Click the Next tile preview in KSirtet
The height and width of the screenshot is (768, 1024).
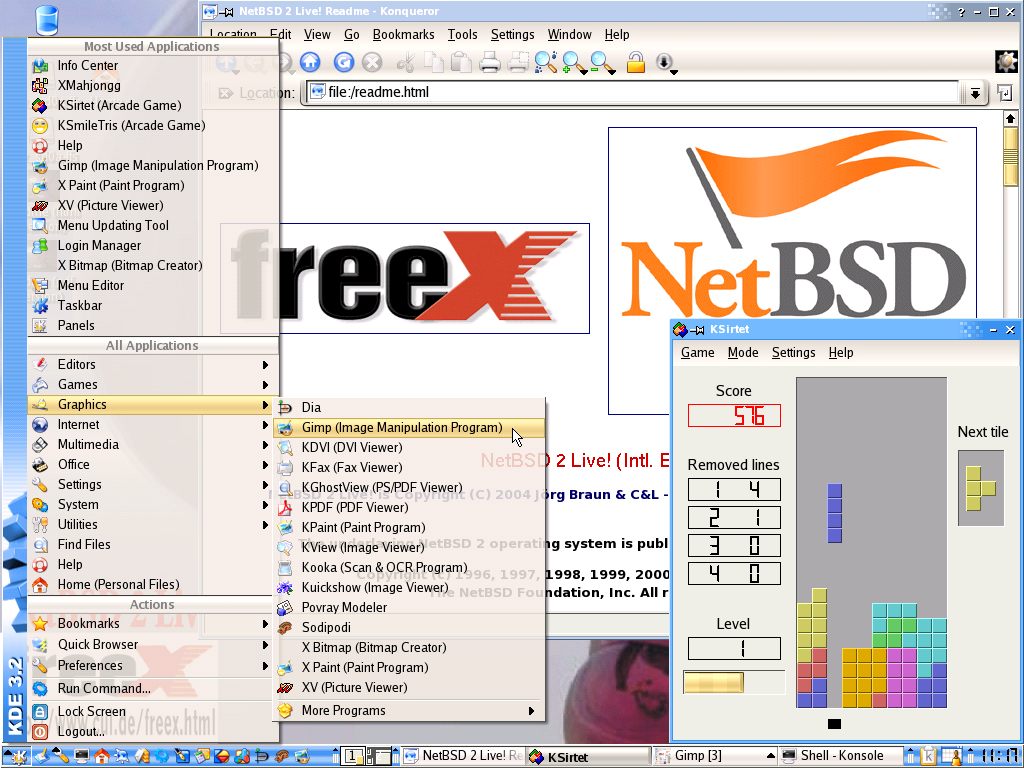[981, 488]
